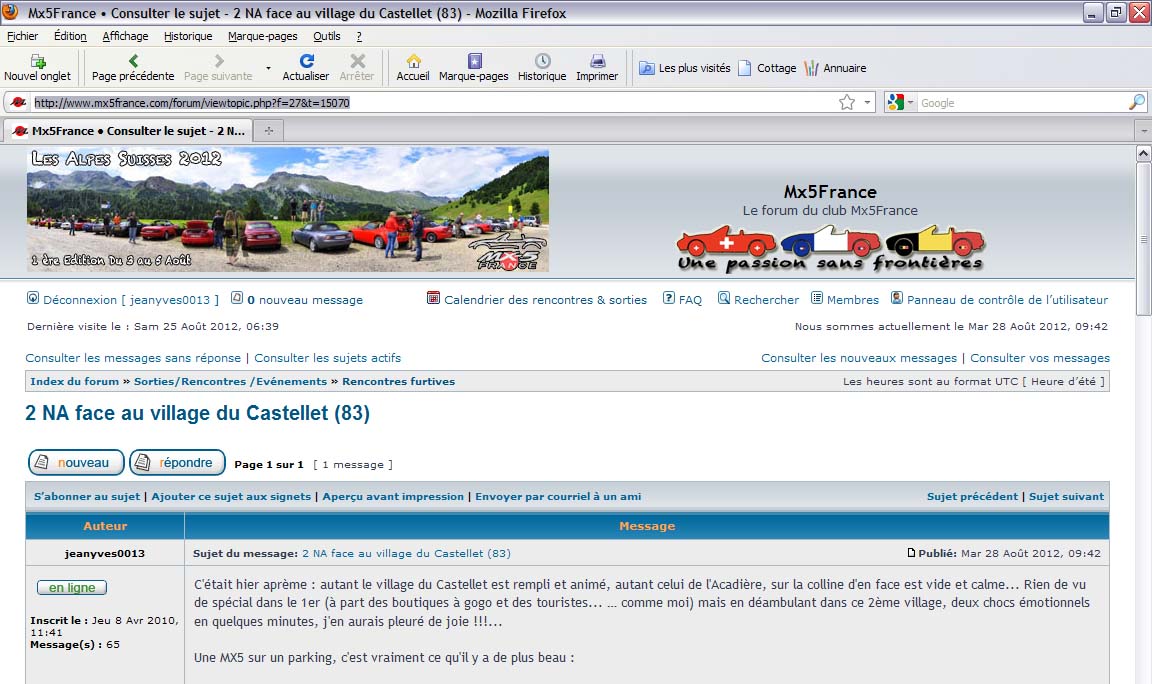Click Ajouter ce sujet aux signets
Image resolution: width=1152 pixels, height=684 pixels.
pyautogui.click(x=231, y=496)
